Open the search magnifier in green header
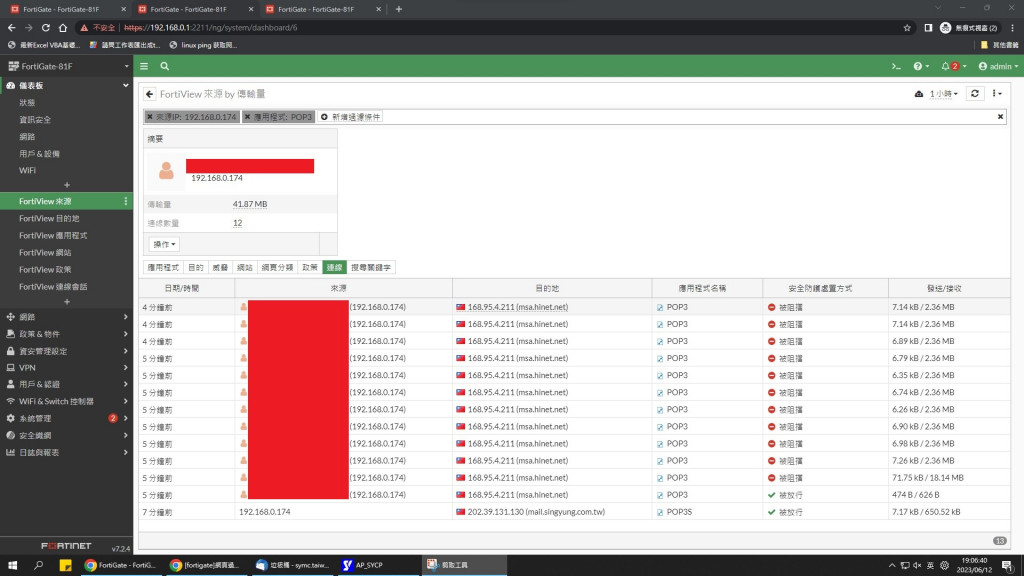Screen dimensions: 1024x576 click(165, 66)
